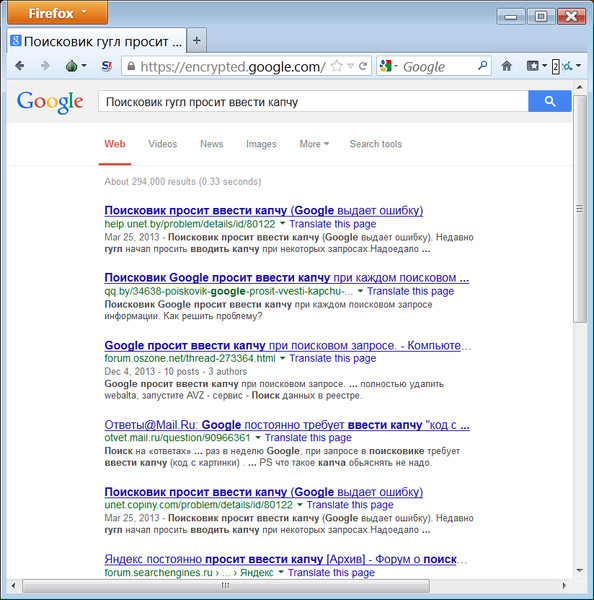
Task: Click the horizontal scrollbar thumb
Action: pyautogui.click(x=226, y=585)
